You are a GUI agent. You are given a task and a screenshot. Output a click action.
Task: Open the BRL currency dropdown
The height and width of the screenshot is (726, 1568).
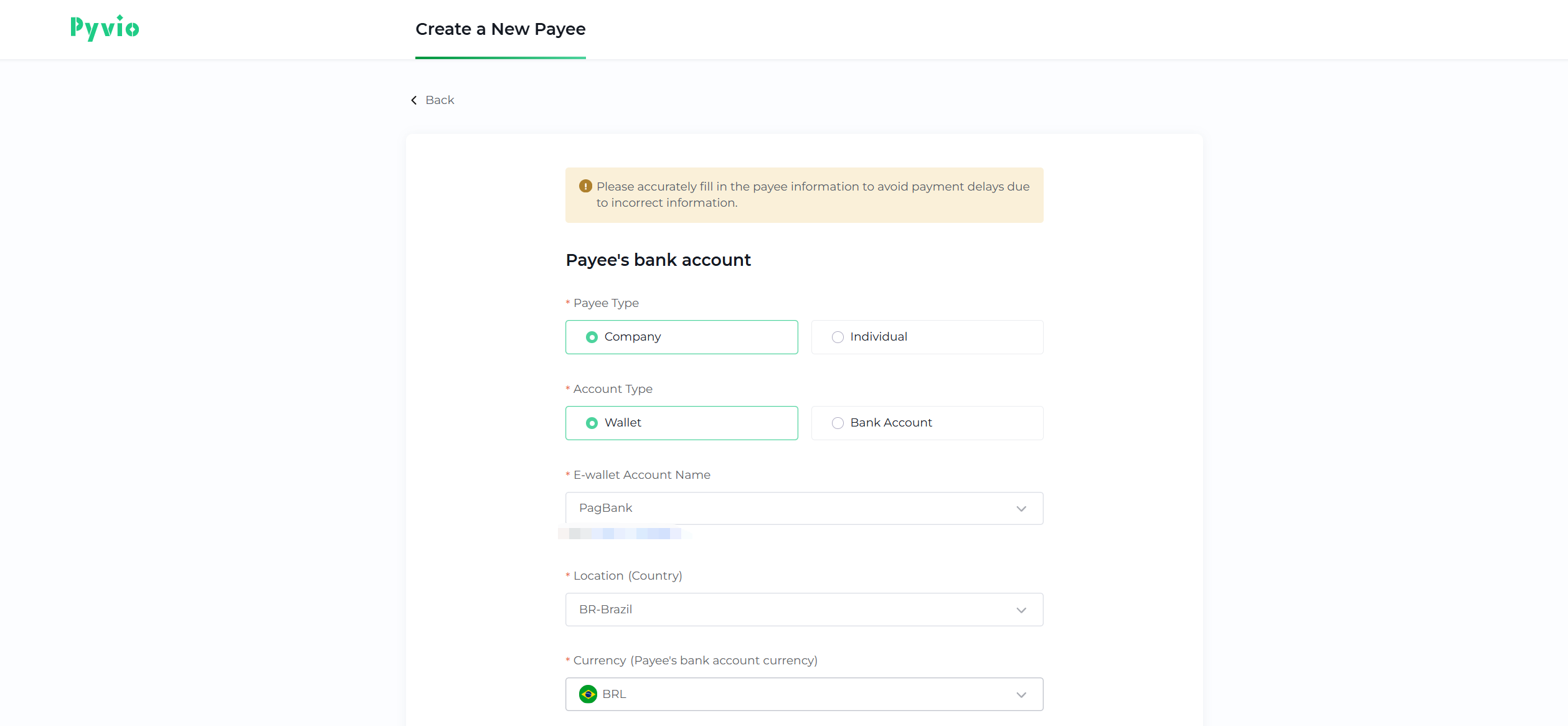(x=803, y=694)
